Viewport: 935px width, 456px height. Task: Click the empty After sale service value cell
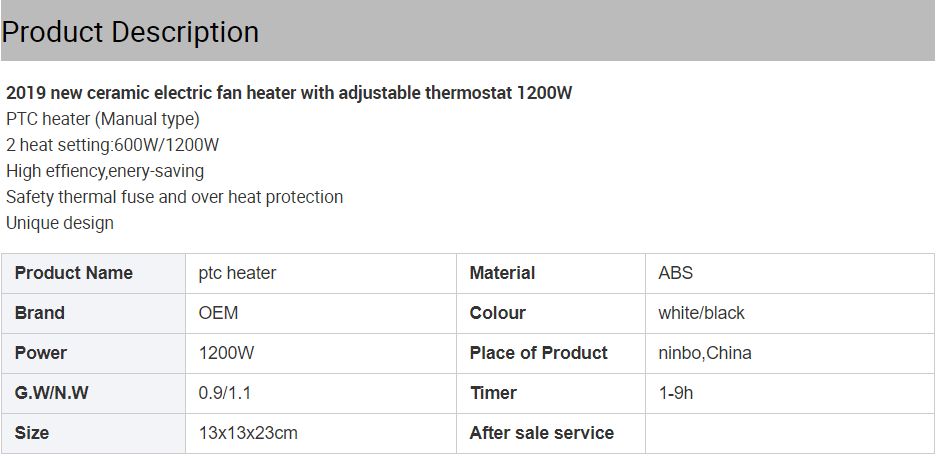[x=790, y=433]
